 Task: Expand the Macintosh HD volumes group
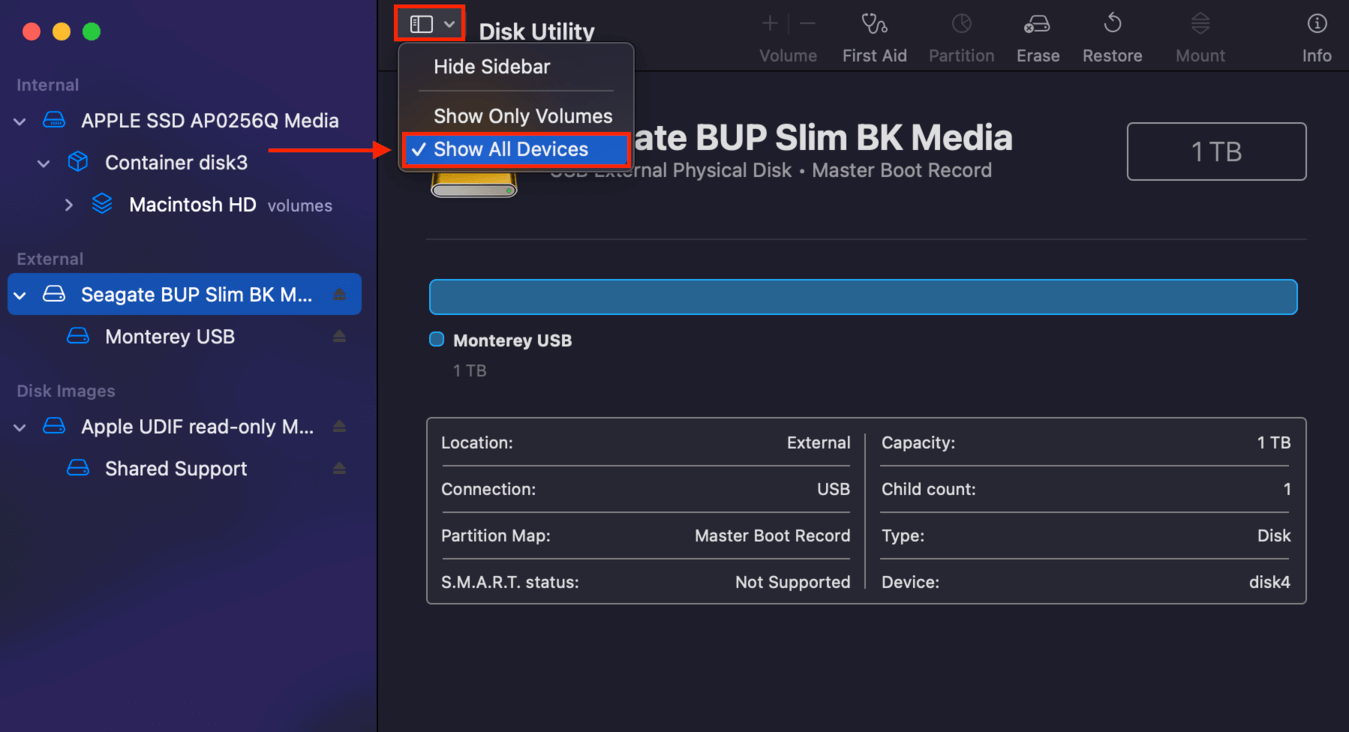coord(68,205)
